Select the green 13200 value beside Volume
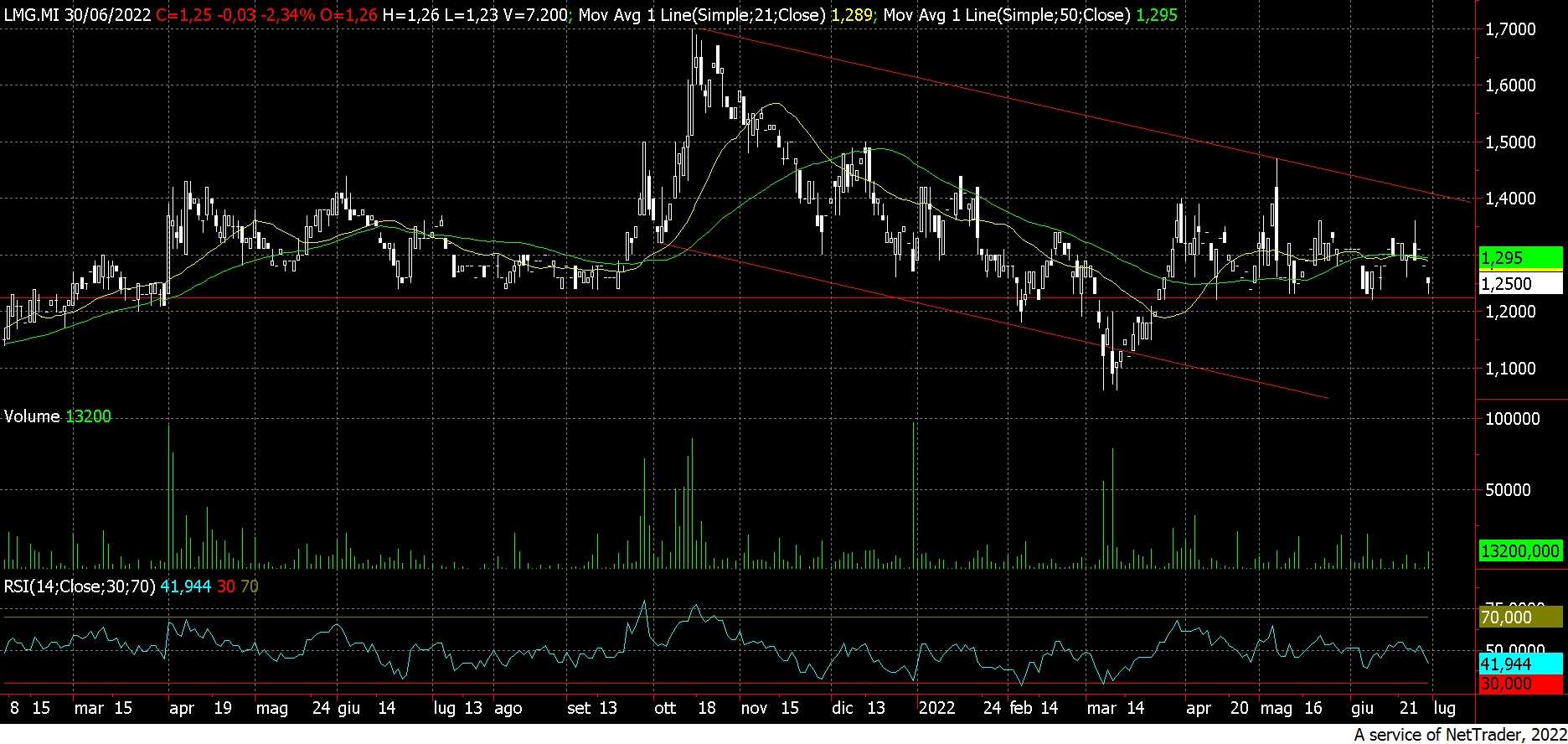 [88, 416]
